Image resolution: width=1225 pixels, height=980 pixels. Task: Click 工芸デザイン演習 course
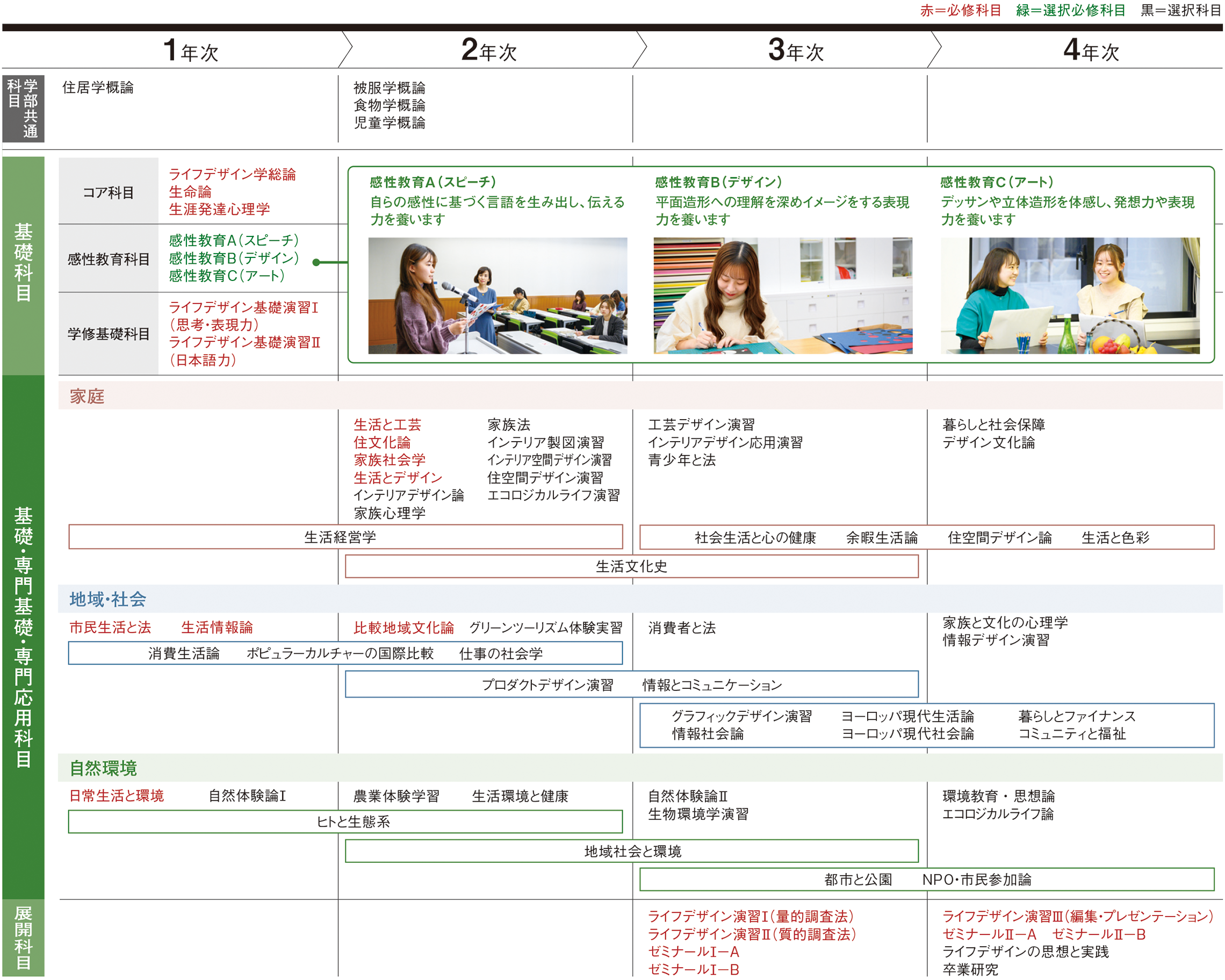[x=701, y=424]
